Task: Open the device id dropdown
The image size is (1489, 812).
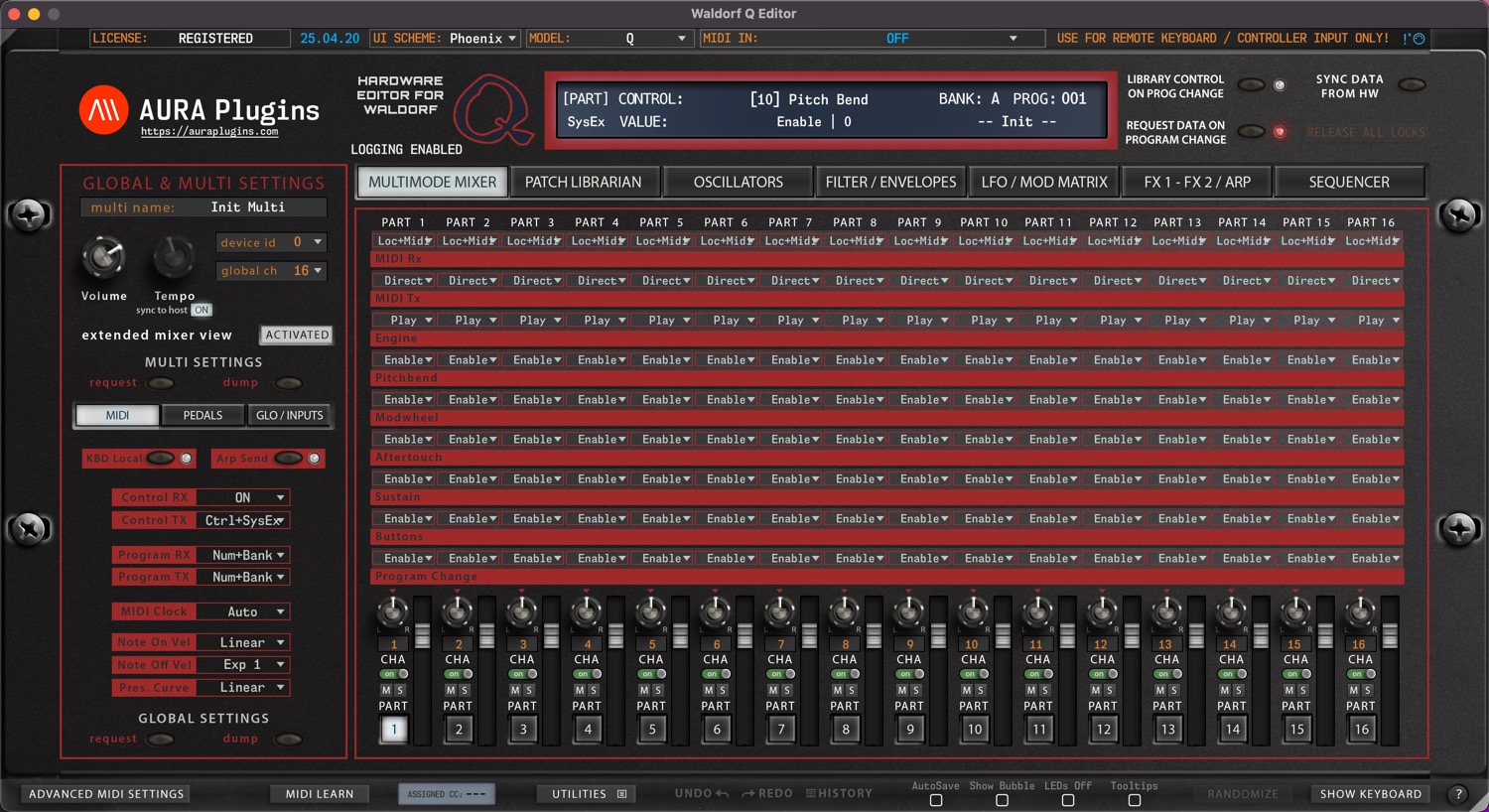Action: tap(271, 242)
